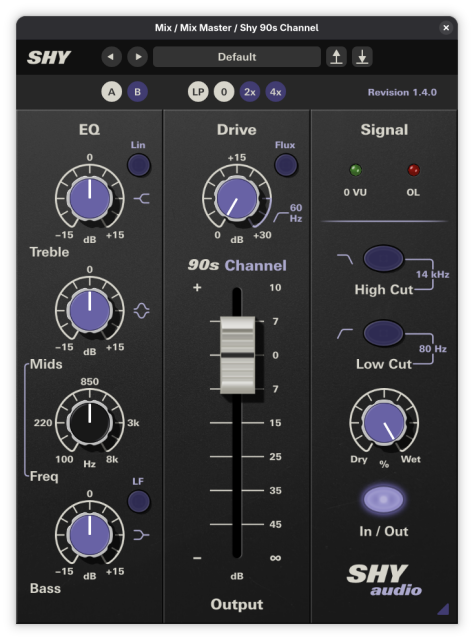The width and height of the screenshot is (474, 640).
Task: Click the treble high-shelf curve icon
Action: tap(142, 199)
